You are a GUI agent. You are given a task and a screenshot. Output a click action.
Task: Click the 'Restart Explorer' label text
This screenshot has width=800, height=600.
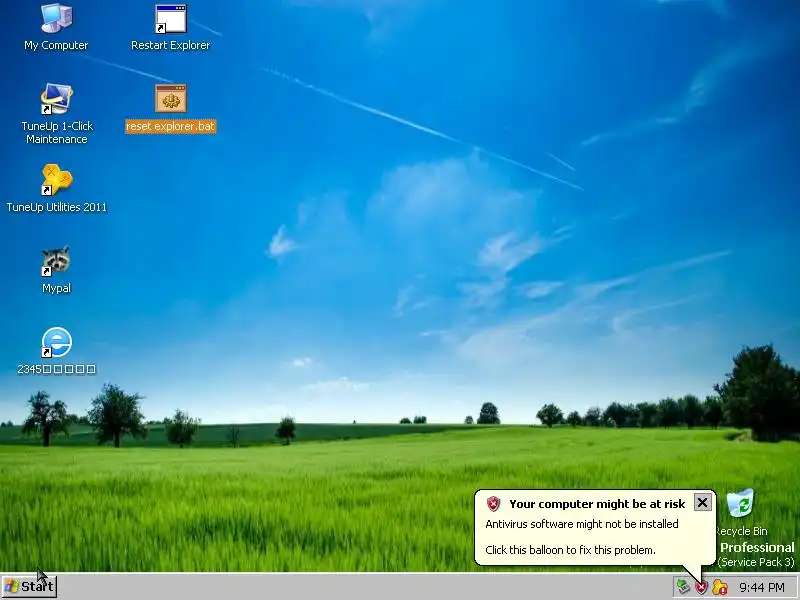pyautogui.click(x=170, y=45)
